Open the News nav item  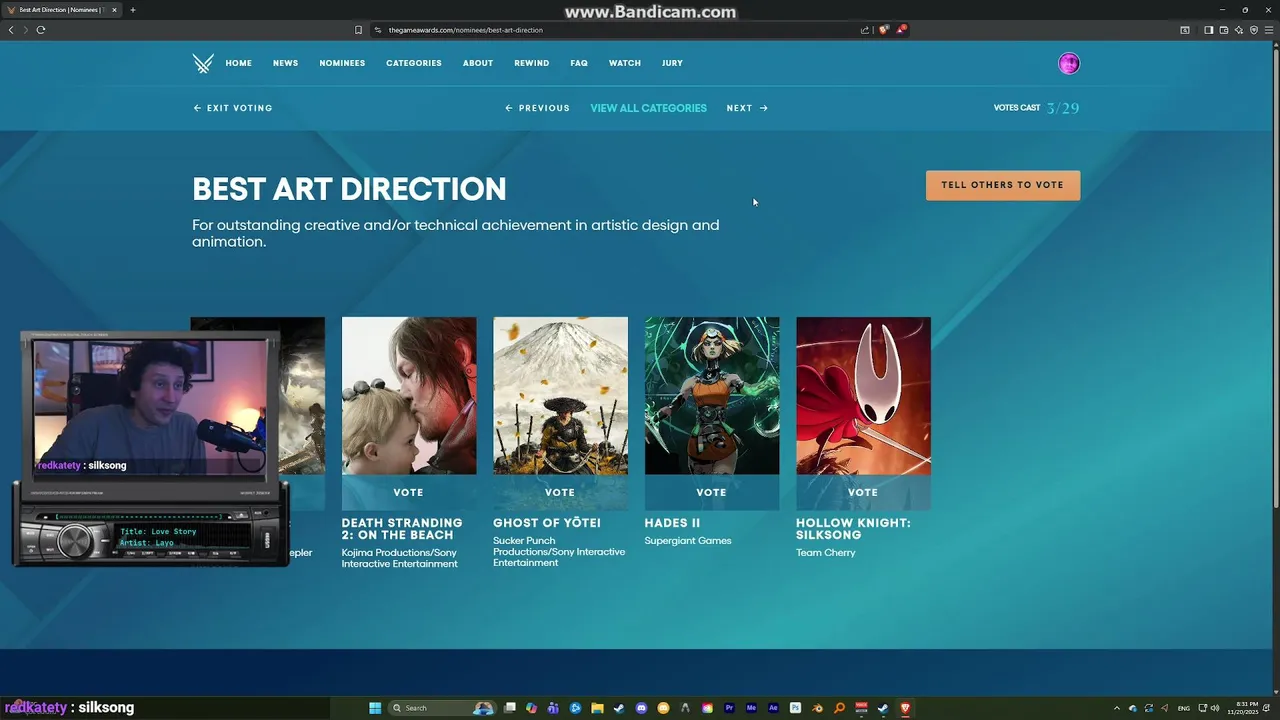[286, 63]
